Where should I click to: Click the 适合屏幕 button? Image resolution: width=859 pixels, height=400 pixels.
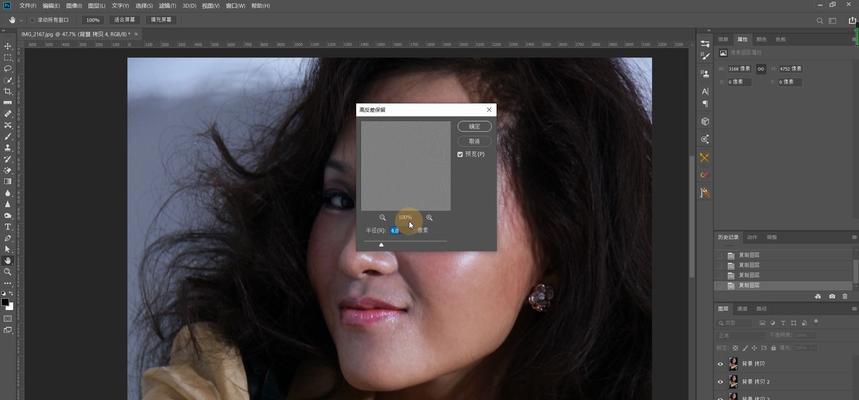[x=125, y=20]
